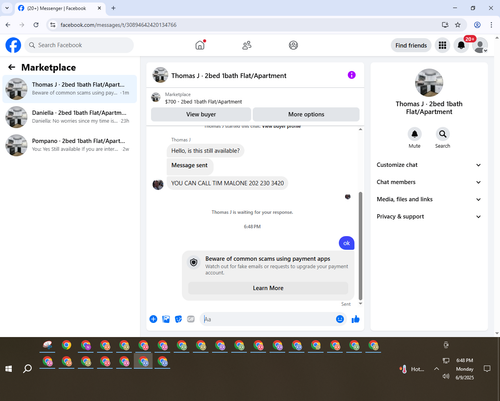This screenshot has height=401, width=500.
Task: Click the Aa message input field
Action: (x=268, y=319)
